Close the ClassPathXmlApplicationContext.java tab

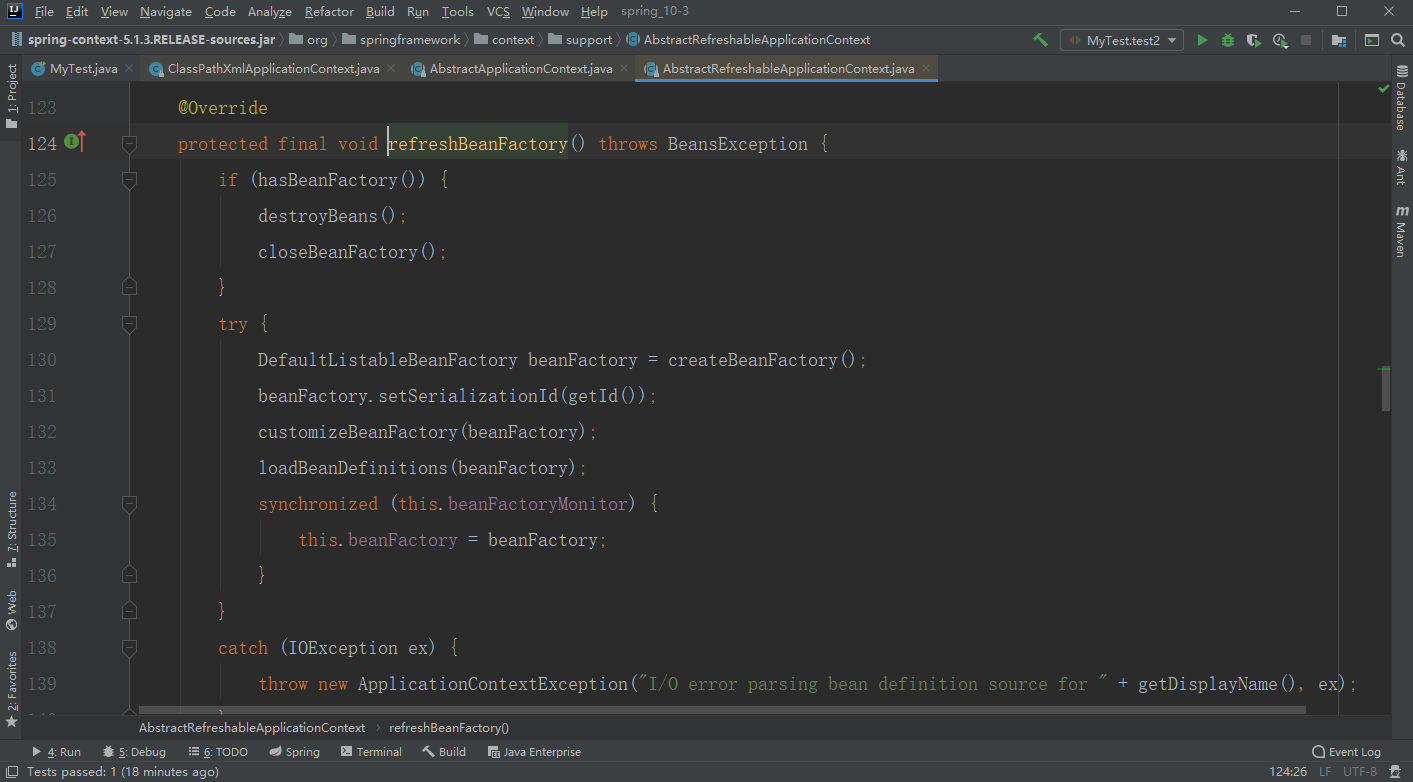coord(391,68)
